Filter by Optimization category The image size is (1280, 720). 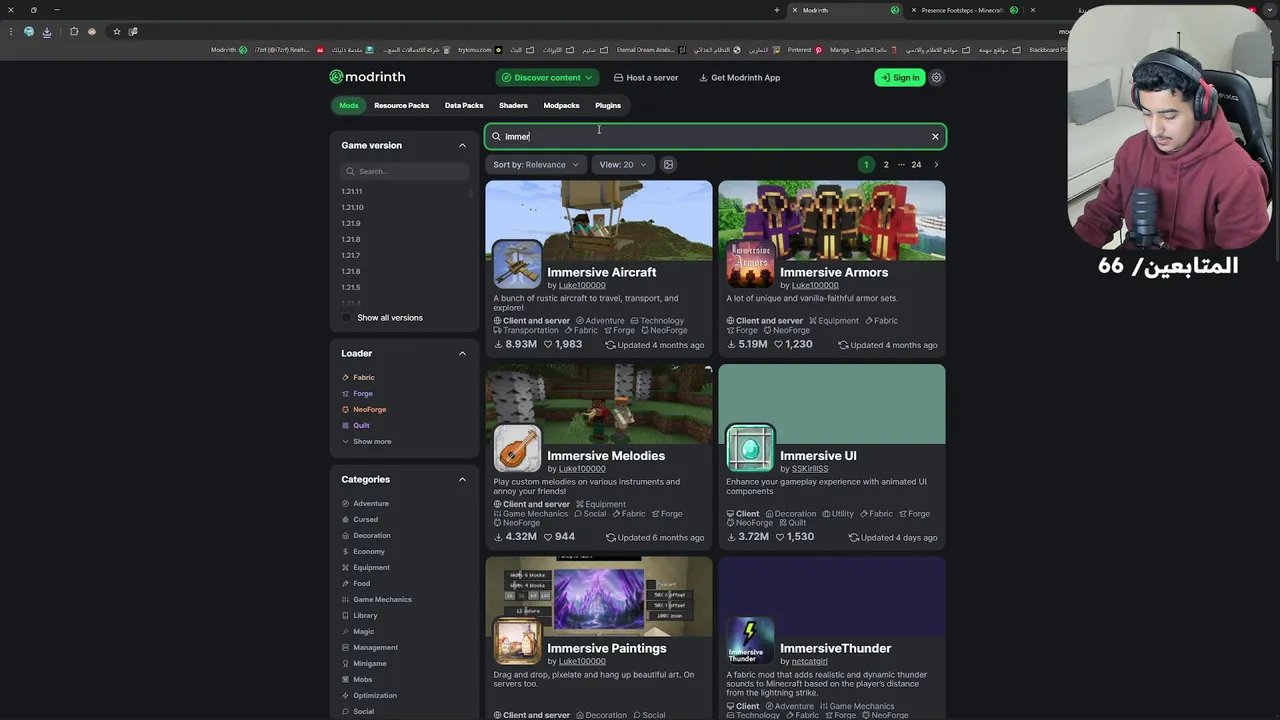click(x=369, y=695)
